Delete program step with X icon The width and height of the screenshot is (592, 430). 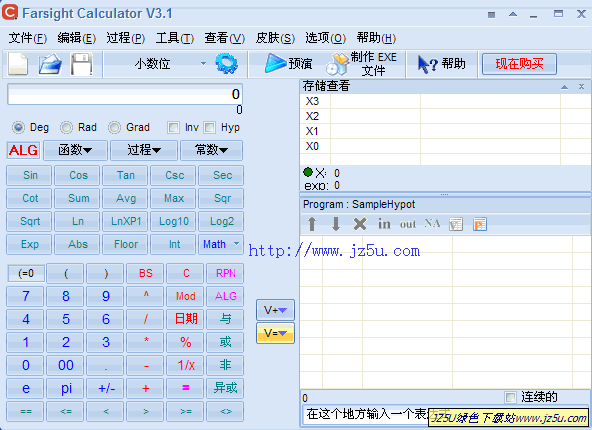pos(360,224)
